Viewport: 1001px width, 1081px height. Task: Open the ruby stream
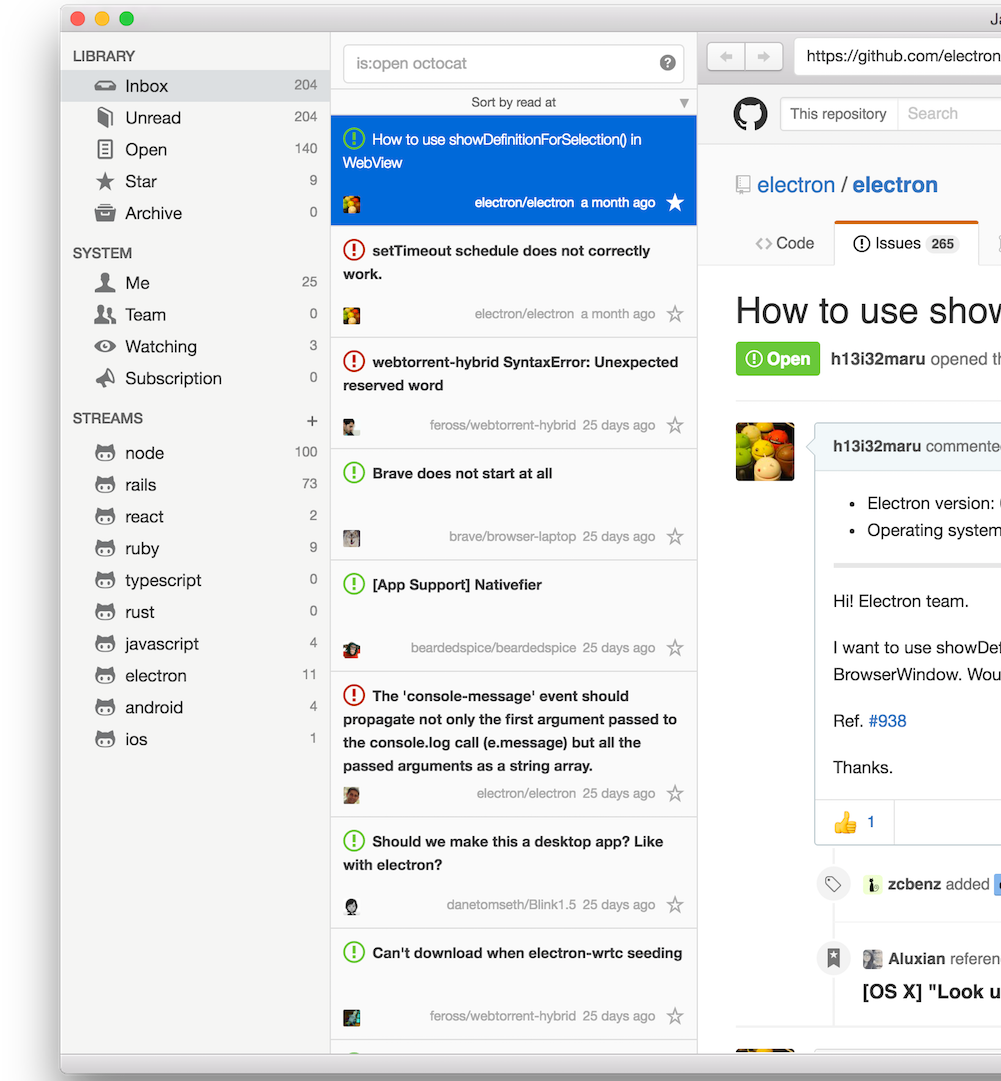coord(195,548)
